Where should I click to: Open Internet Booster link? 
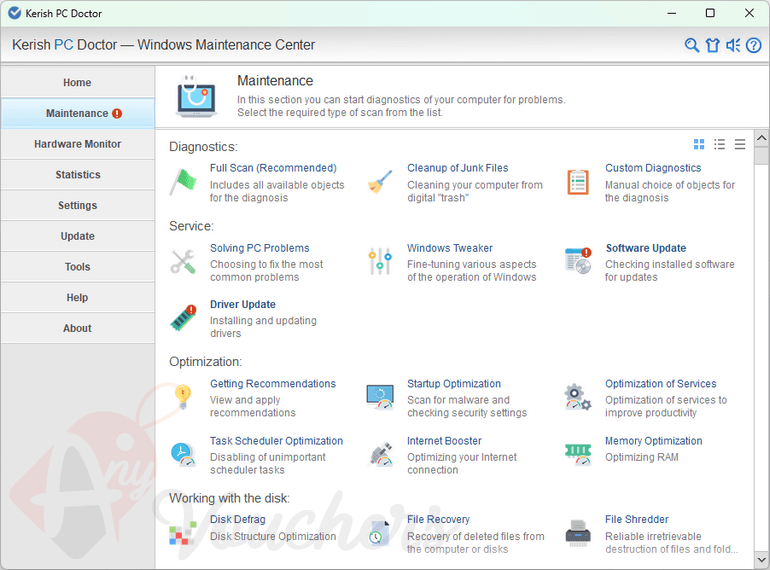444,441
